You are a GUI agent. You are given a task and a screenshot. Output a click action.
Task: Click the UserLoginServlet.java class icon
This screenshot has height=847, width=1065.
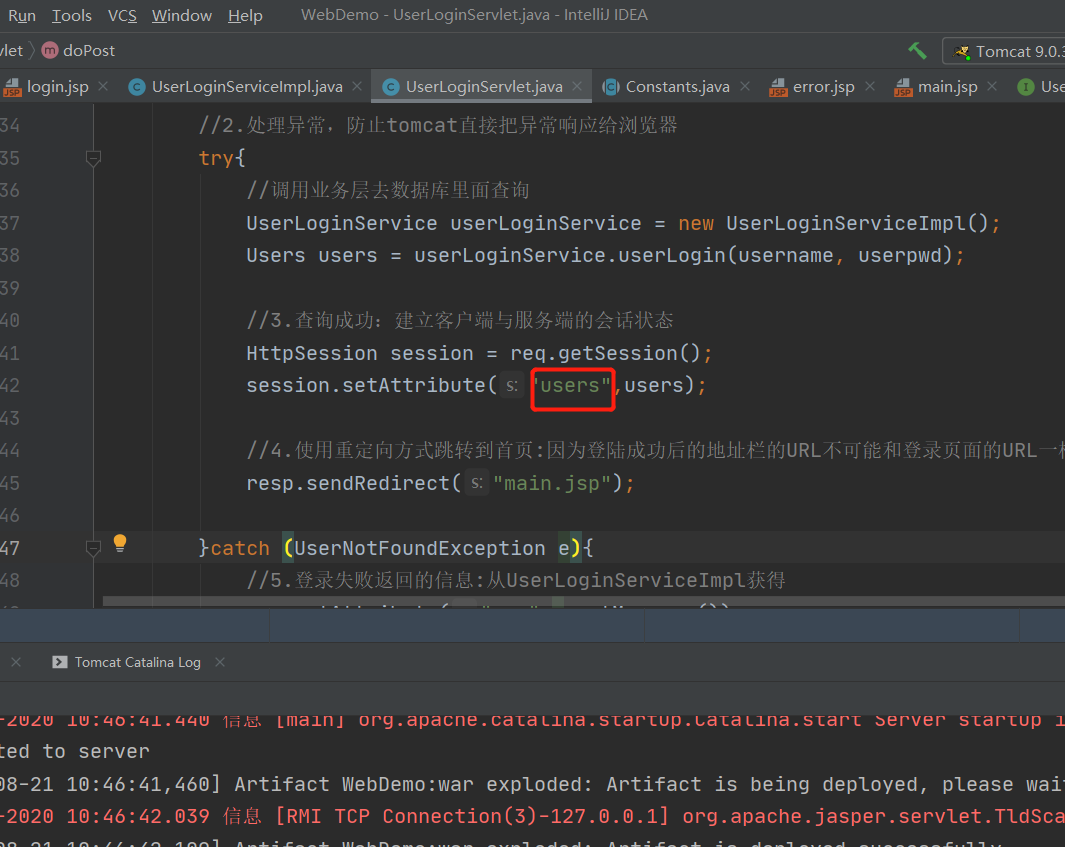click(x=391, y=87)
